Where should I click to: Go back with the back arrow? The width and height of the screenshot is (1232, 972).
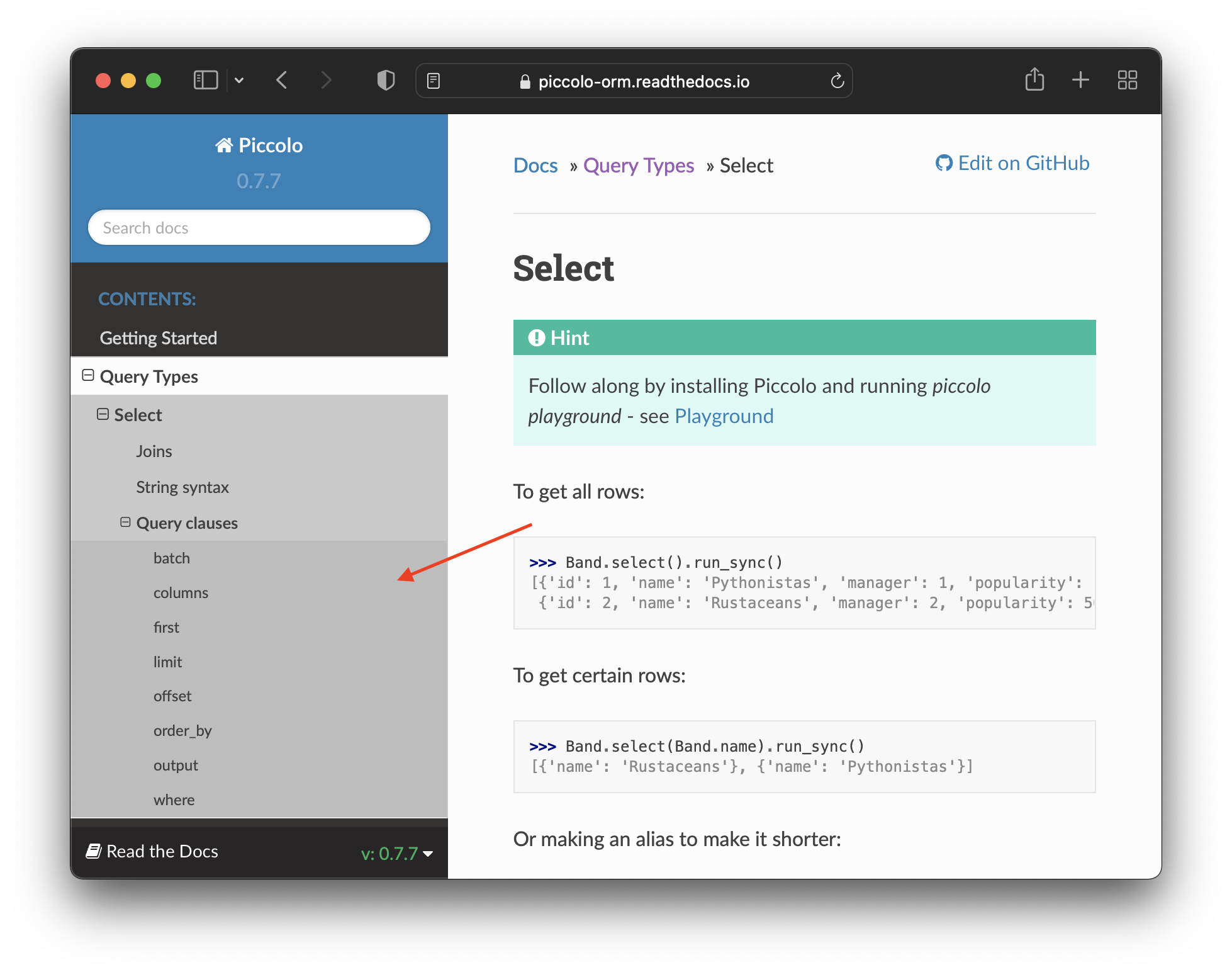(x=282, y=81)
